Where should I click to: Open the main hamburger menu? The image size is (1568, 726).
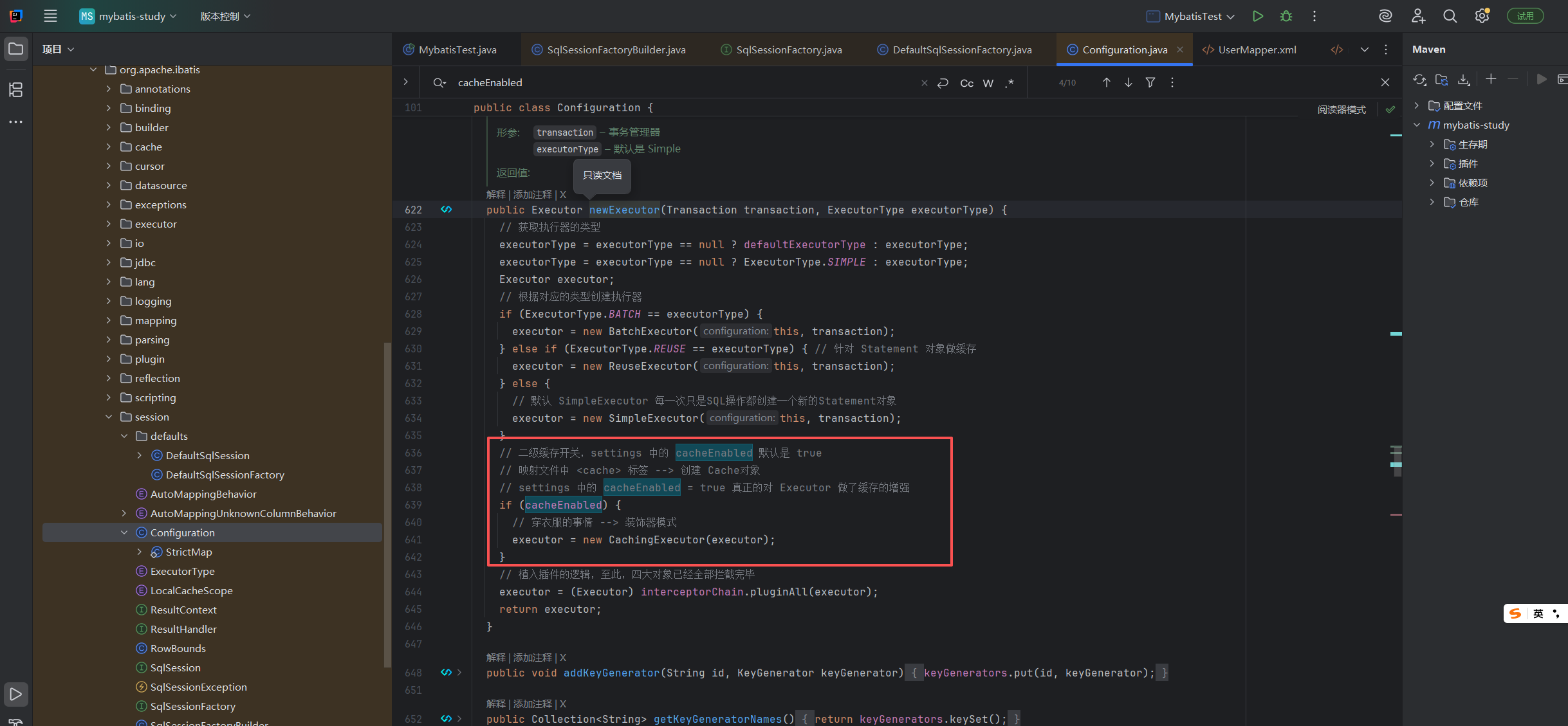click(50, 16)
